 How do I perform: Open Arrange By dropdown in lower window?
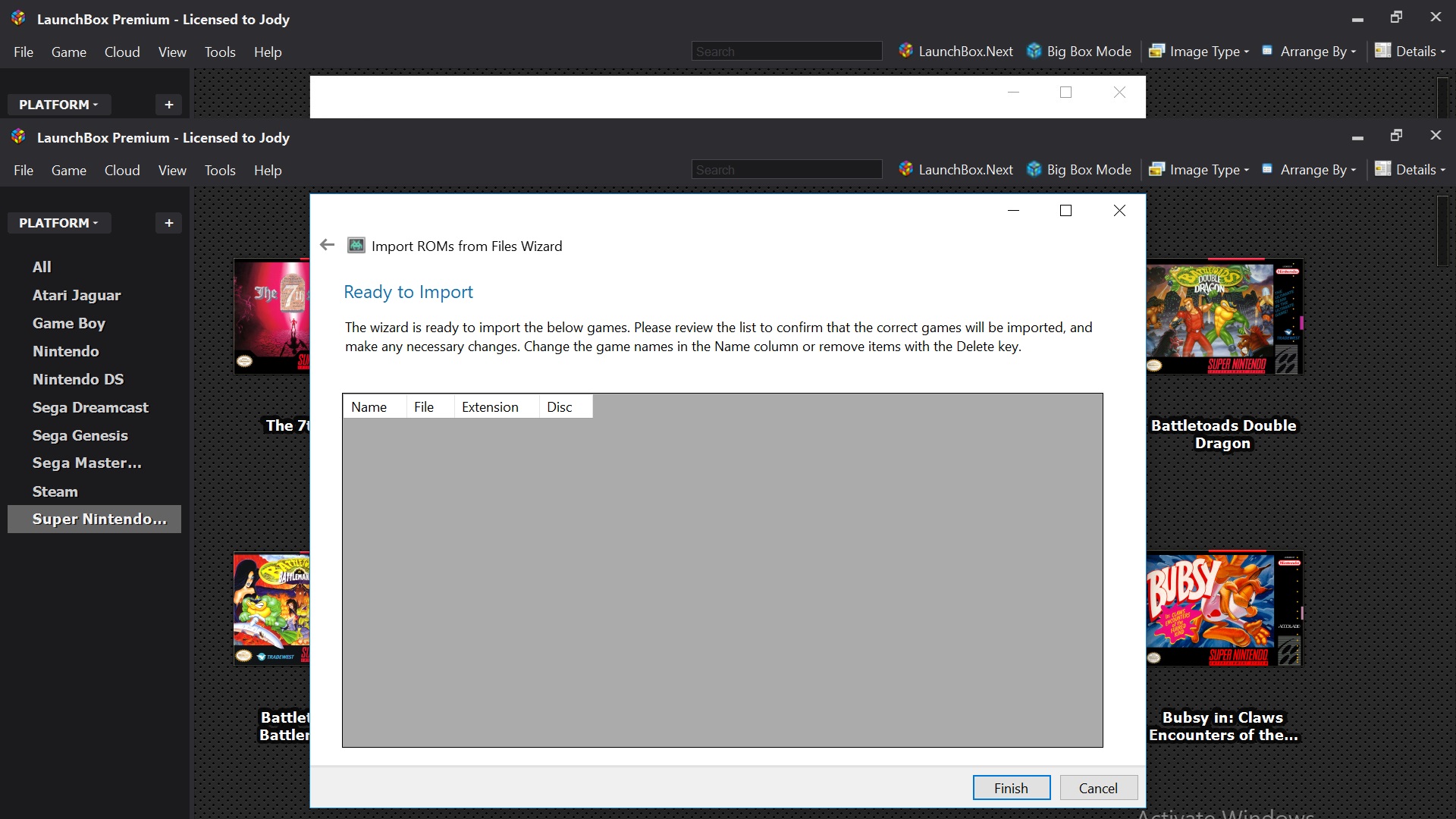(x=1309, y=170)
